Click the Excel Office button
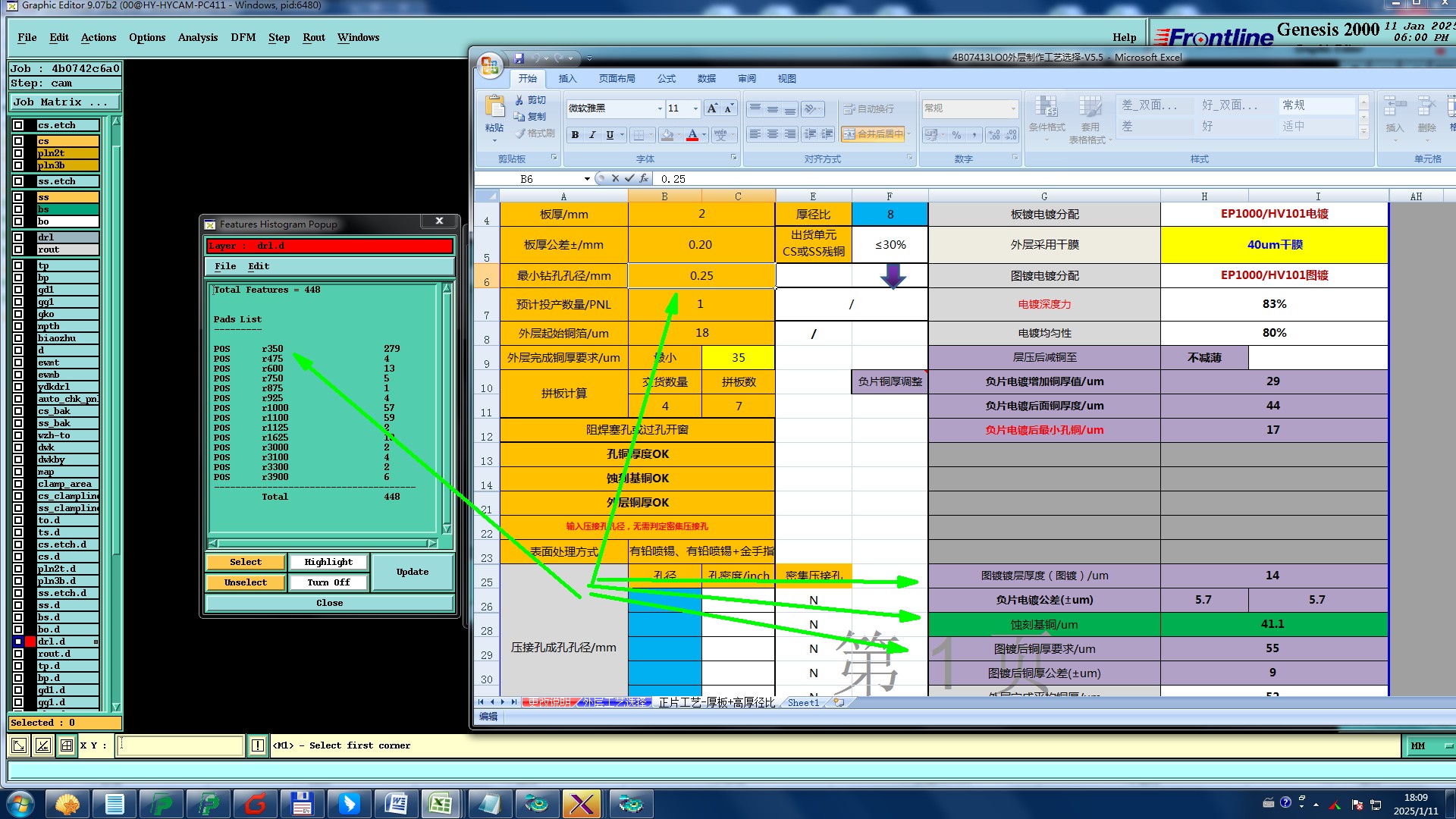 [490, 65]
